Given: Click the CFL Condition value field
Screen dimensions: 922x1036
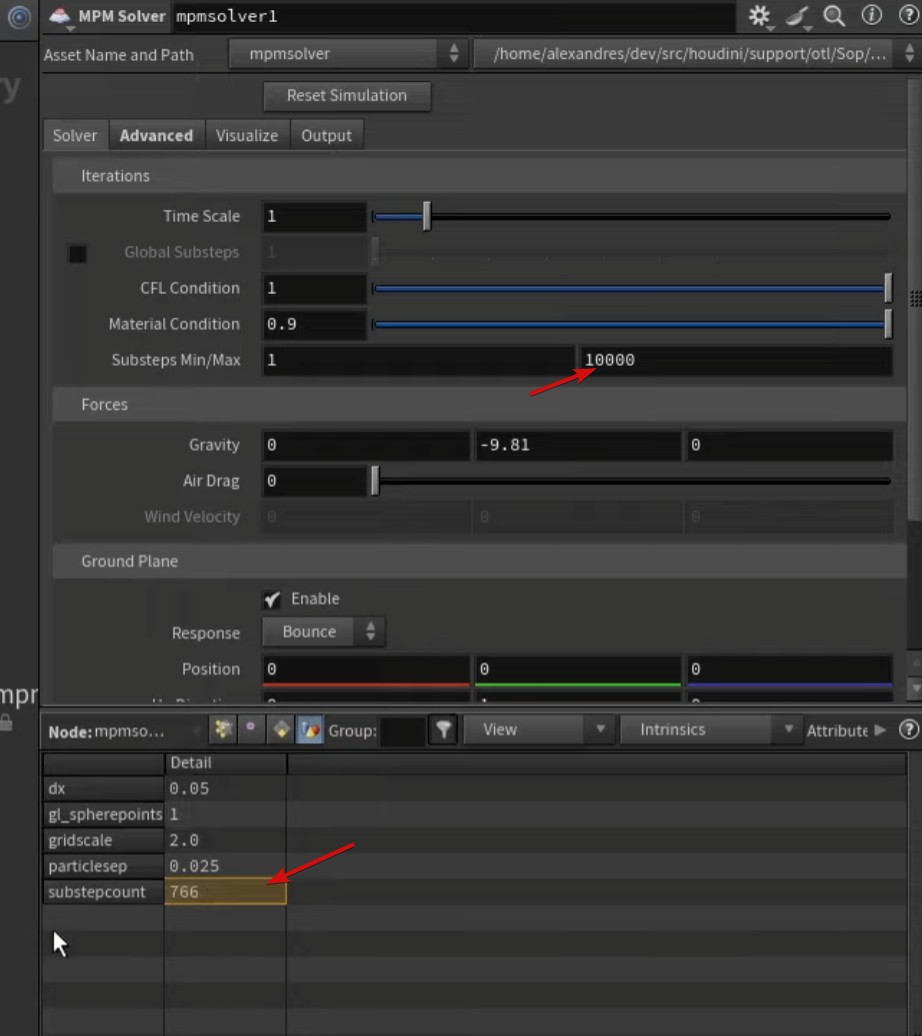Looking at the screenshot, I should 314,288.
